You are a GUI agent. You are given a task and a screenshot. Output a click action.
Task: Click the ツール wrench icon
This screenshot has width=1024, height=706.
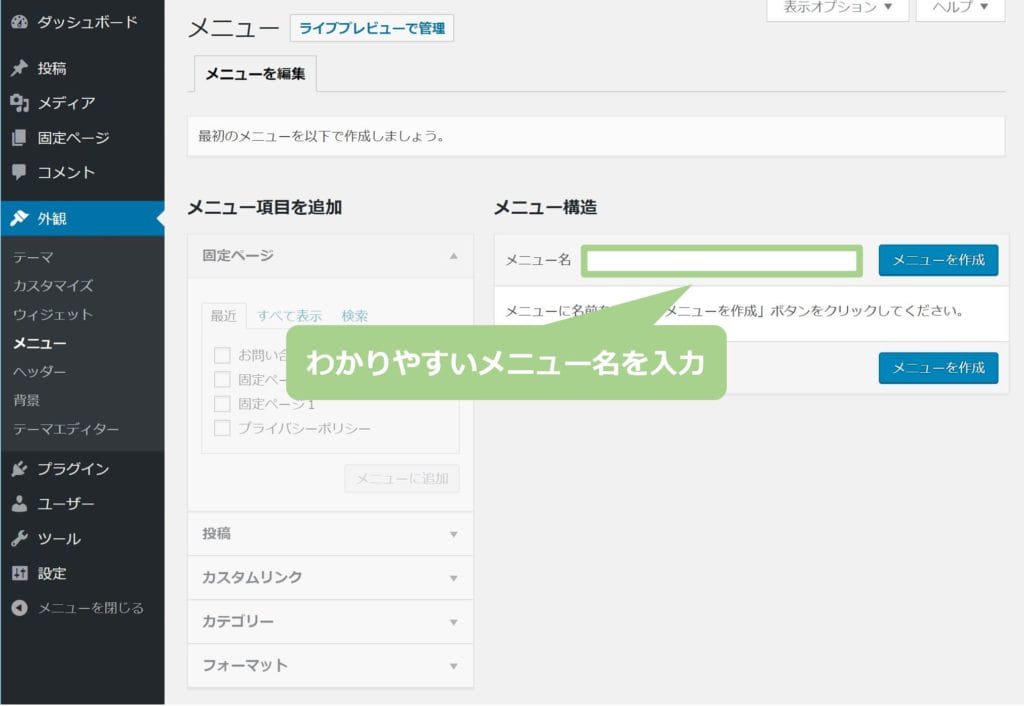click(19, 539)
